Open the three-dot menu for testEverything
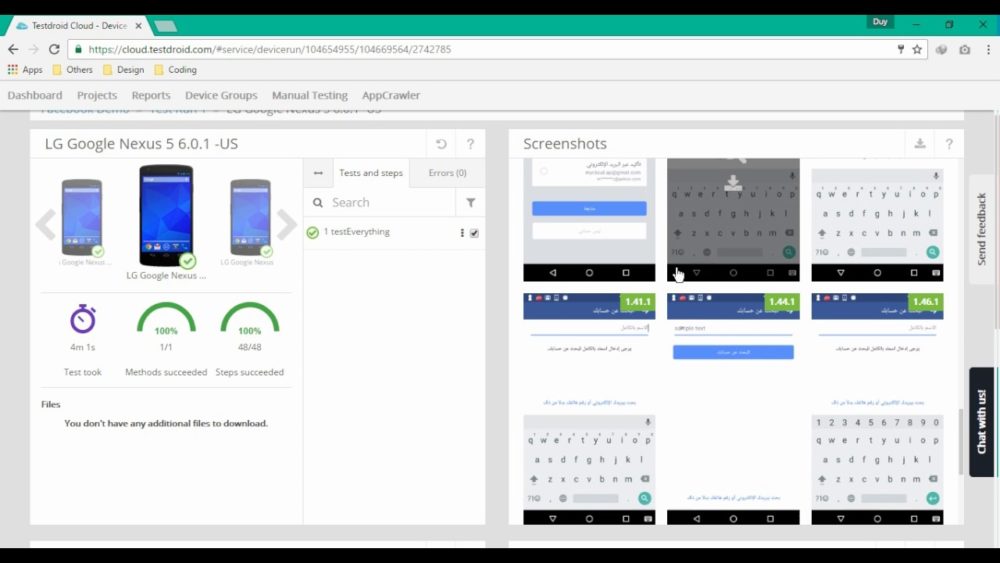This screenshot has width=1000, height=563. click(461, 233)
